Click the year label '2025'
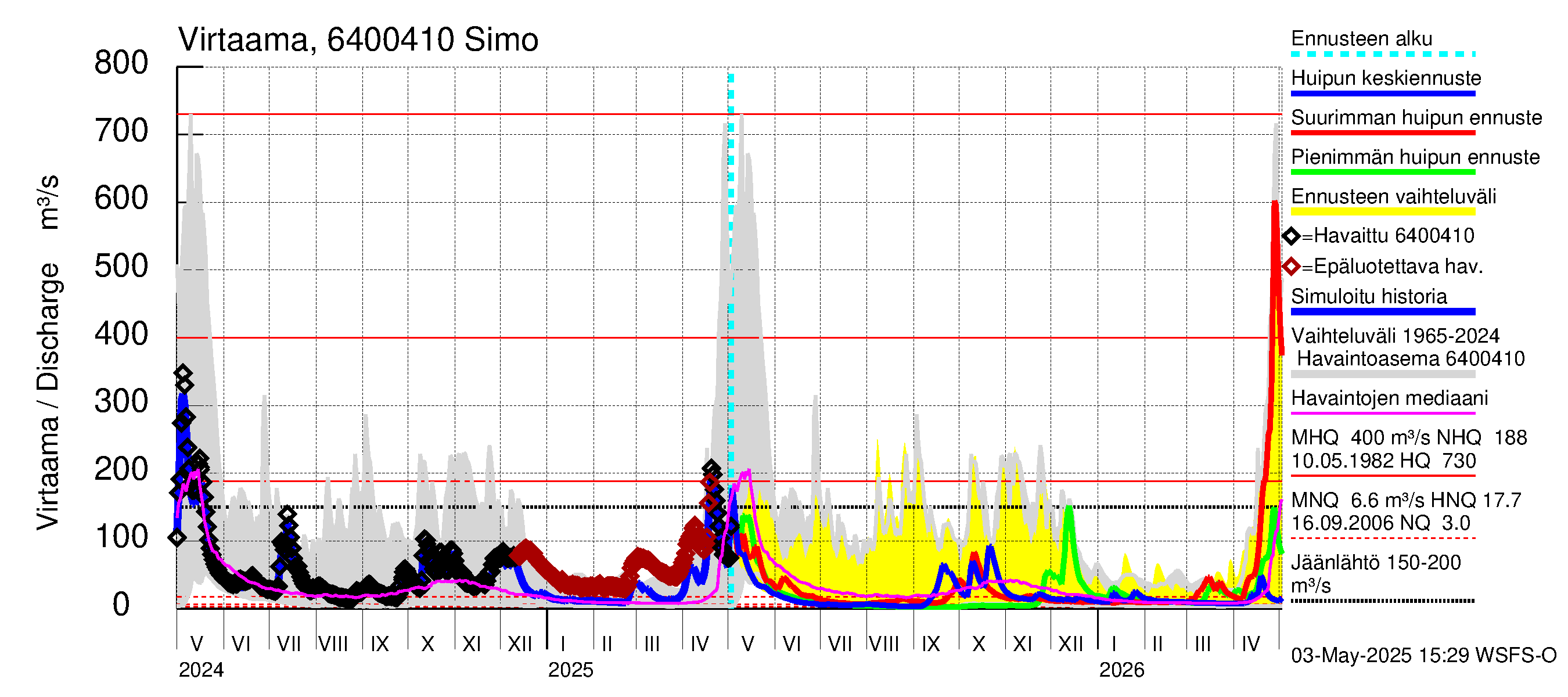1568x697 pixels. [570, 670]
